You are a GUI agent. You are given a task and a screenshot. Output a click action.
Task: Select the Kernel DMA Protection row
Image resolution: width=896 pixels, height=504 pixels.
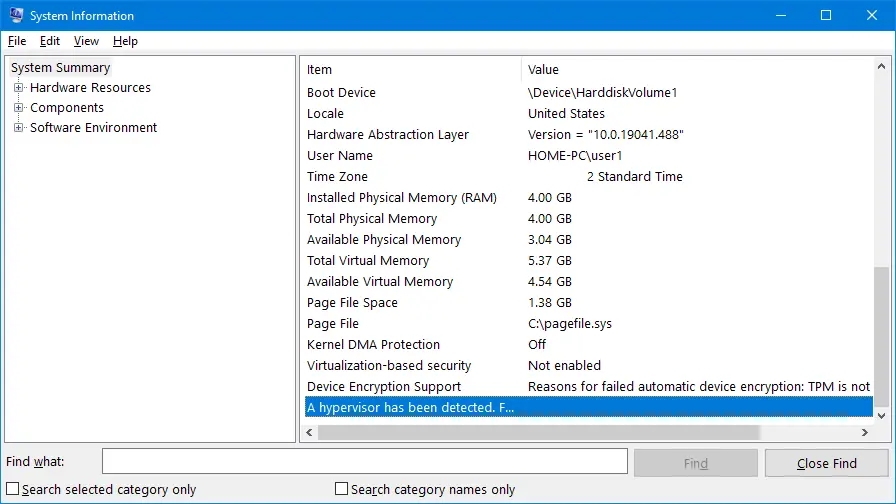point(373,345)
